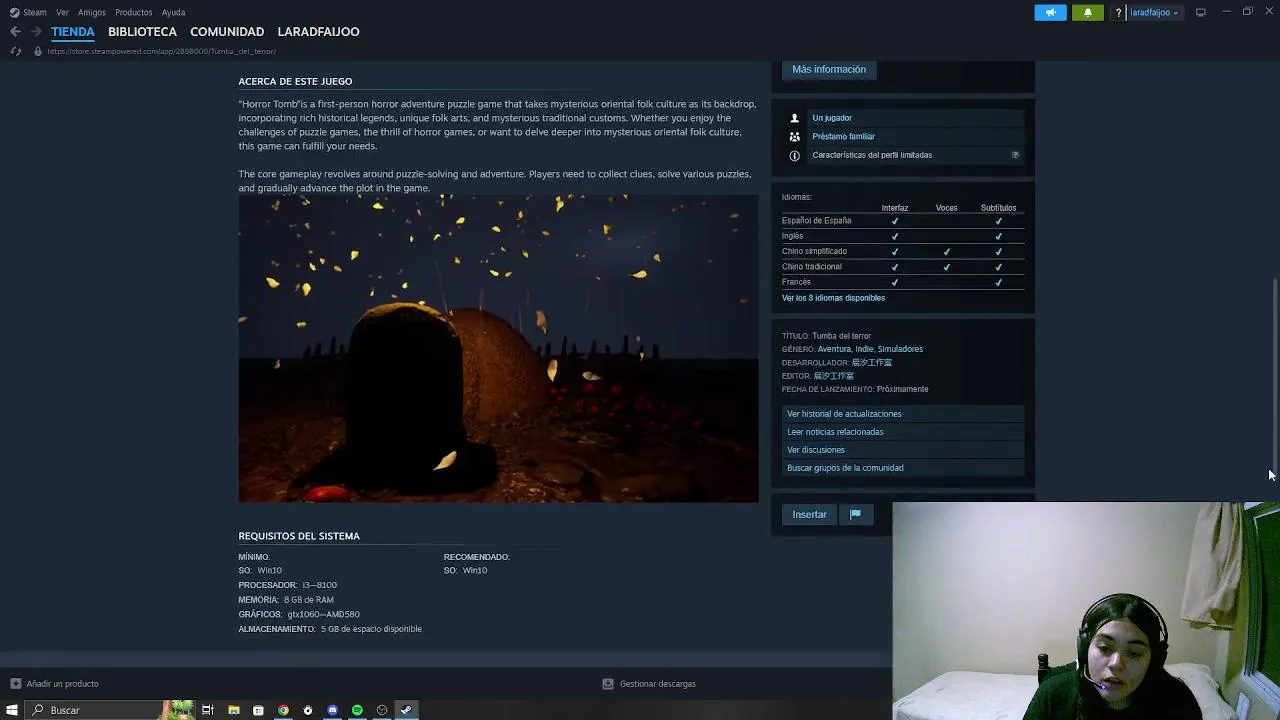Viewport: 1280px width, 720px height.
Task: Click the Chino simplificado language row
Action: point(903,252)
